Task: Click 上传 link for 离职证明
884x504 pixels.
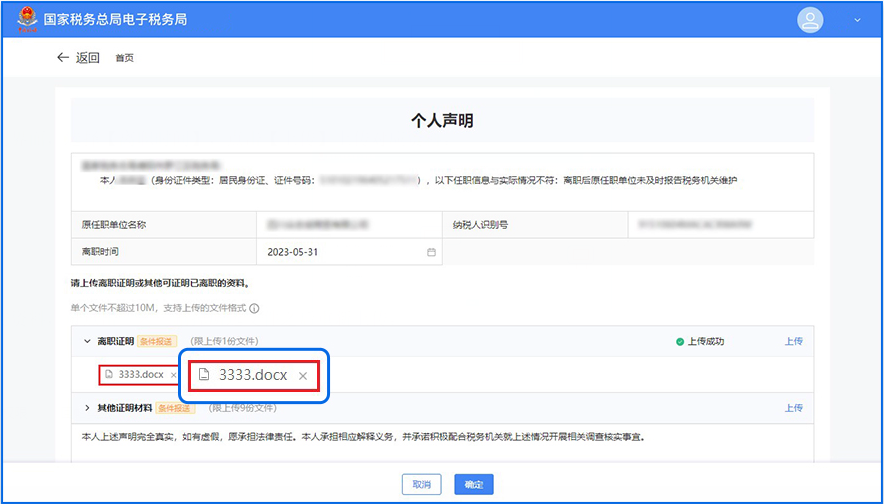Action: (x=793, y=341)
